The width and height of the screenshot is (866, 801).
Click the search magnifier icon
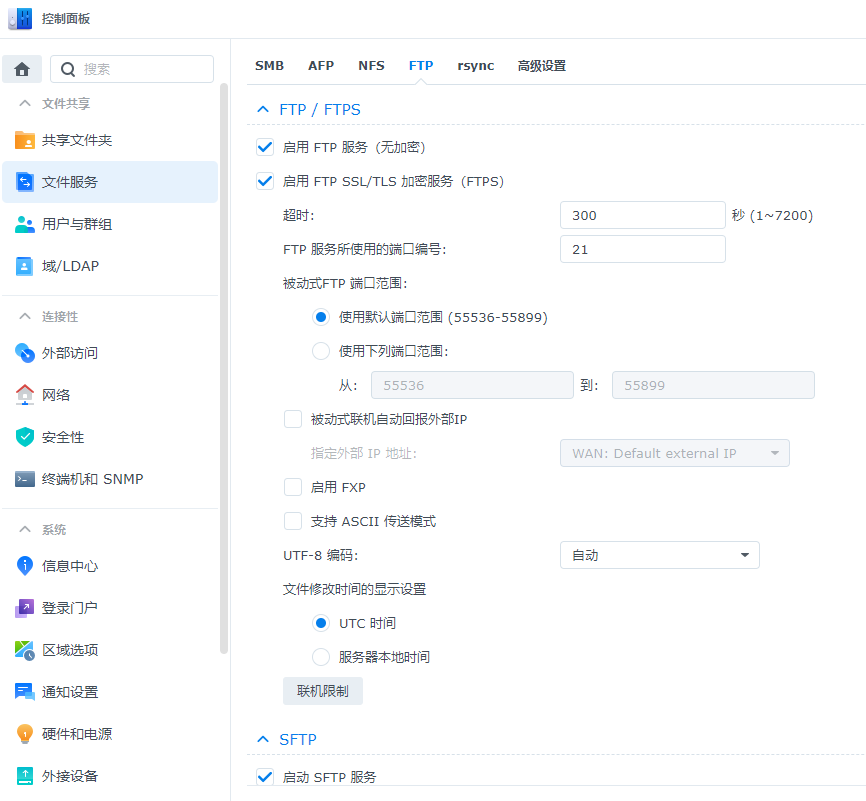[x=68, y=70]
